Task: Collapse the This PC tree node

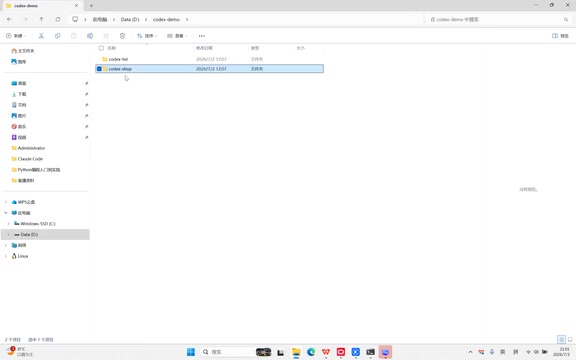Action: (6, 213)
